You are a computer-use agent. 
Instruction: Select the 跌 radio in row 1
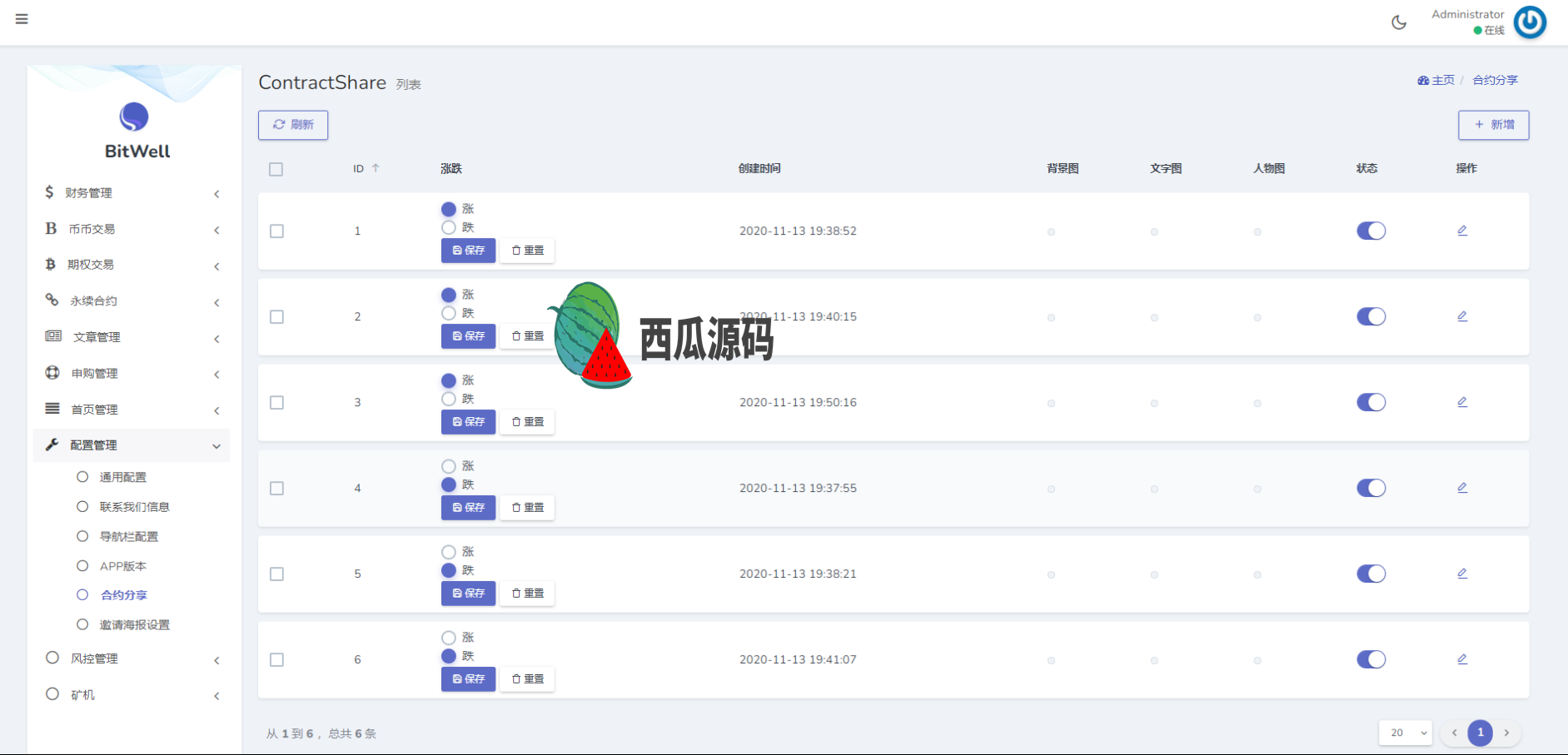tap(449, 227)
